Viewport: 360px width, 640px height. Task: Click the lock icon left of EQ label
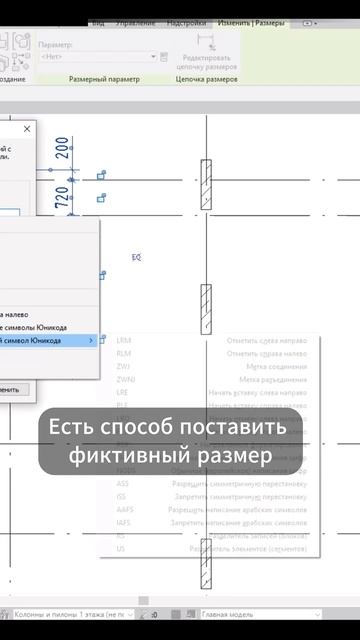click(102, 275)
